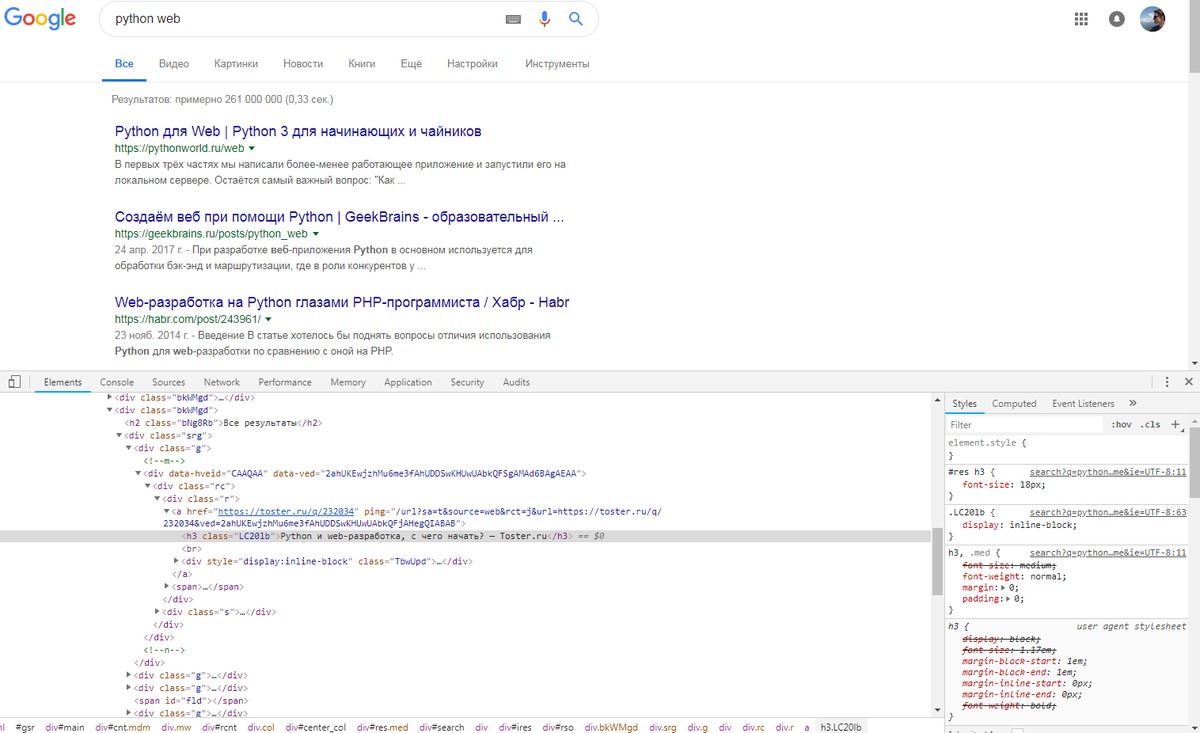Select the div#rcnt breadcrumb
The height and width of the screenshot is (733, 1200).
coord(220,727)
